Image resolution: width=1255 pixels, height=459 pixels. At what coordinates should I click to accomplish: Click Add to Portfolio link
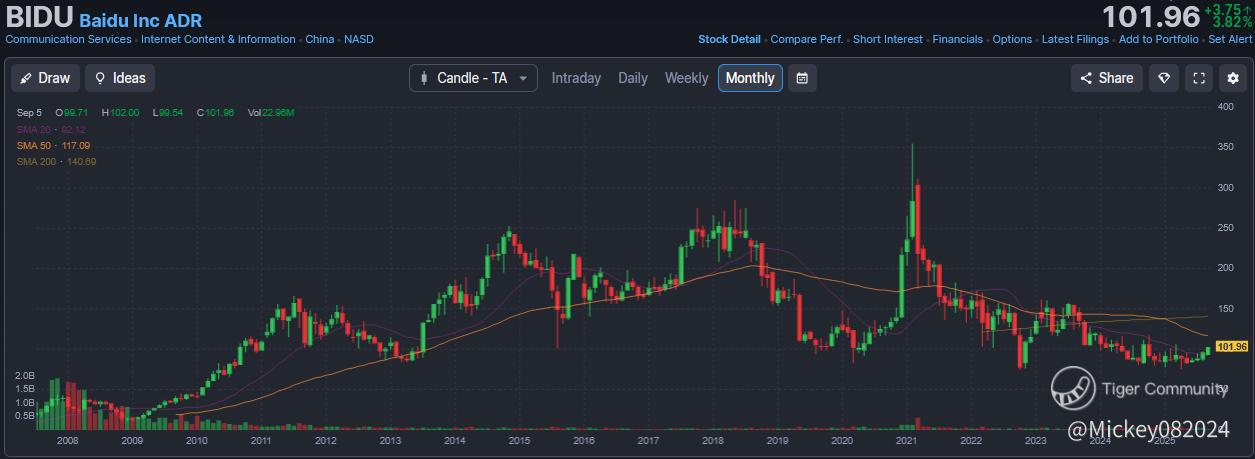(x=1158, y=40)
